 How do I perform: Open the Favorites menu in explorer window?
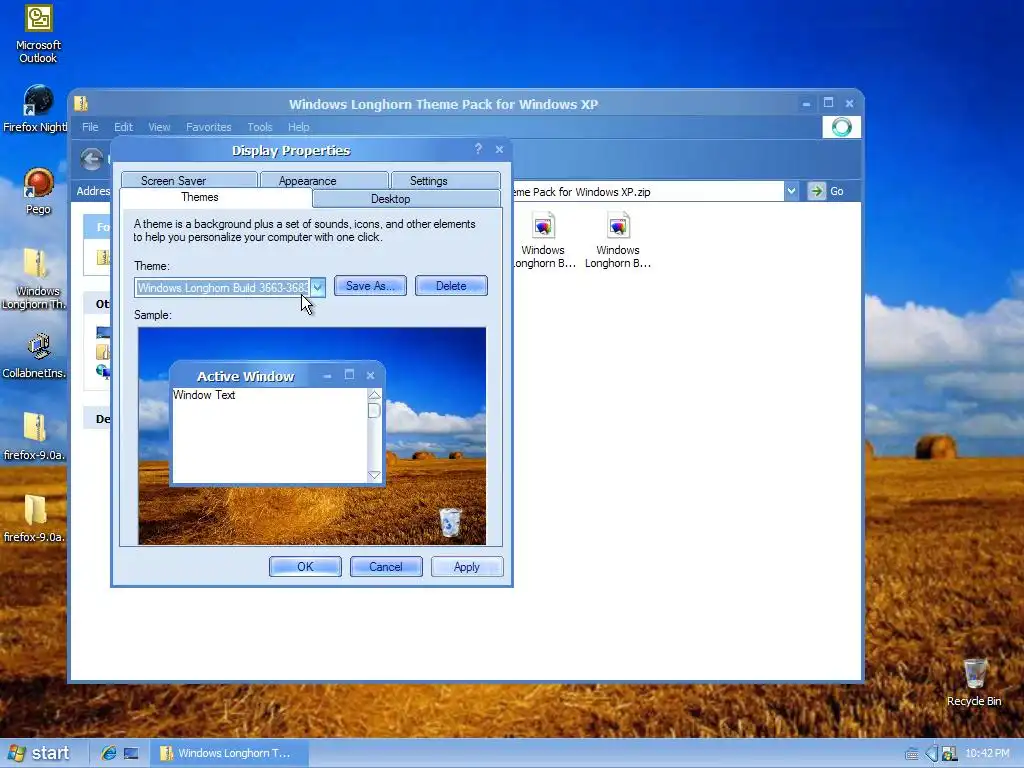pos(208,127)
